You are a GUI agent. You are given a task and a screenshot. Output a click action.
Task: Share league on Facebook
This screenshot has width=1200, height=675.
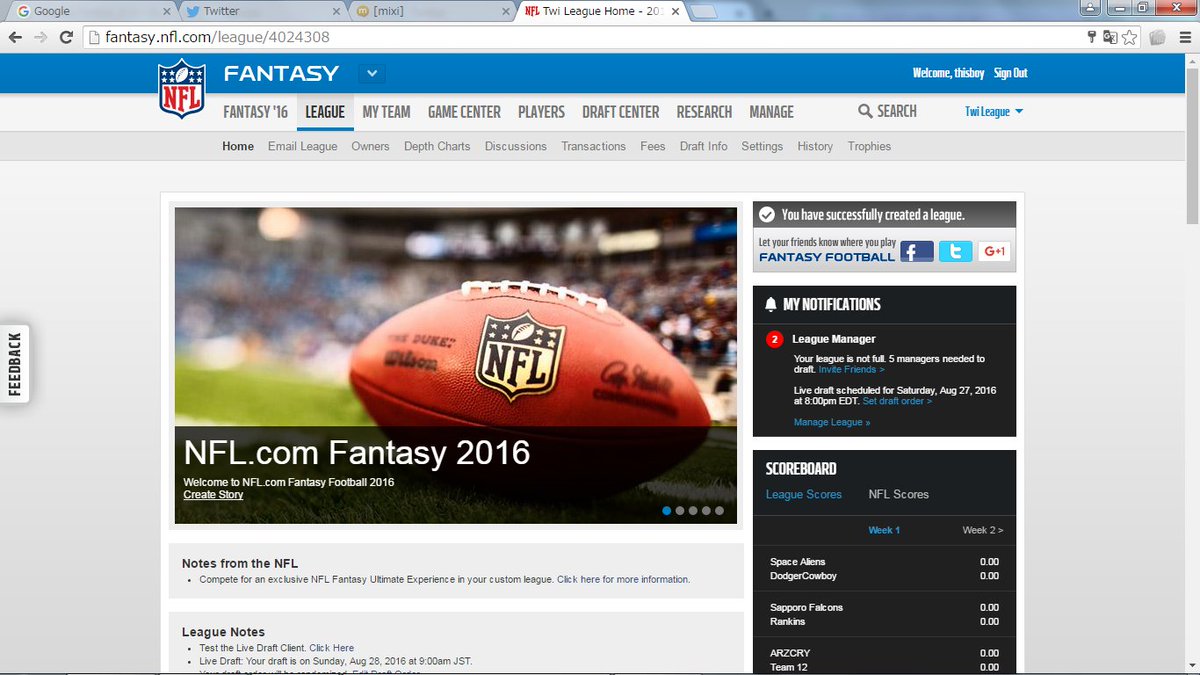pos(917,251)
